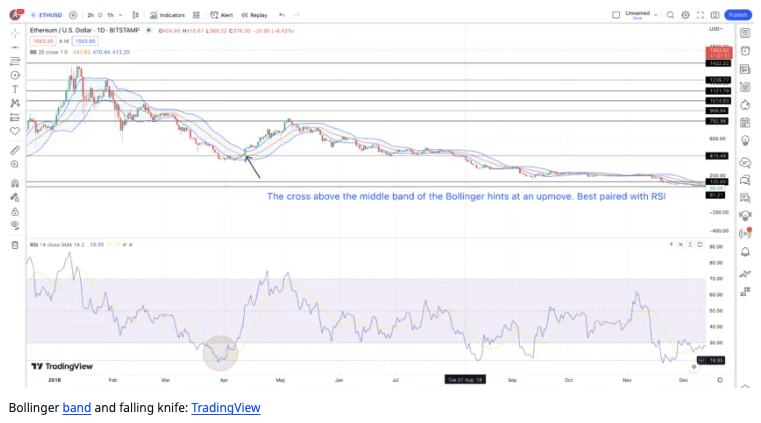
Task: Open the TradingView link in the caption
Action: pyautogui.click(x=226, y=408)
